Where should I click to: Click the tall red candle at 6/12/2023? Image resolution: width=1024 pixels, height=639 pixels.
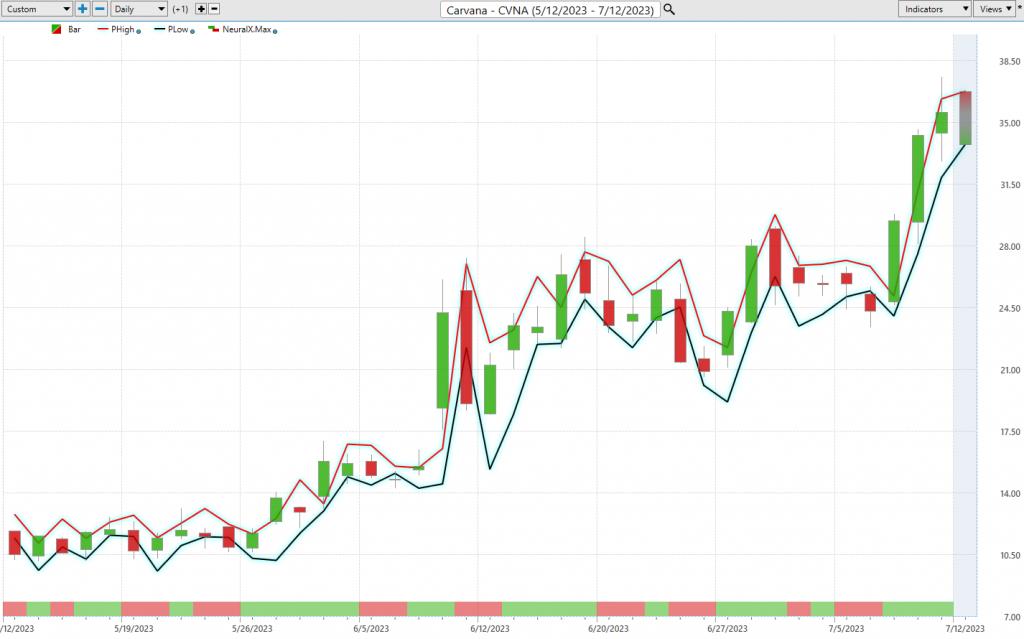click(x=466, y=347)
